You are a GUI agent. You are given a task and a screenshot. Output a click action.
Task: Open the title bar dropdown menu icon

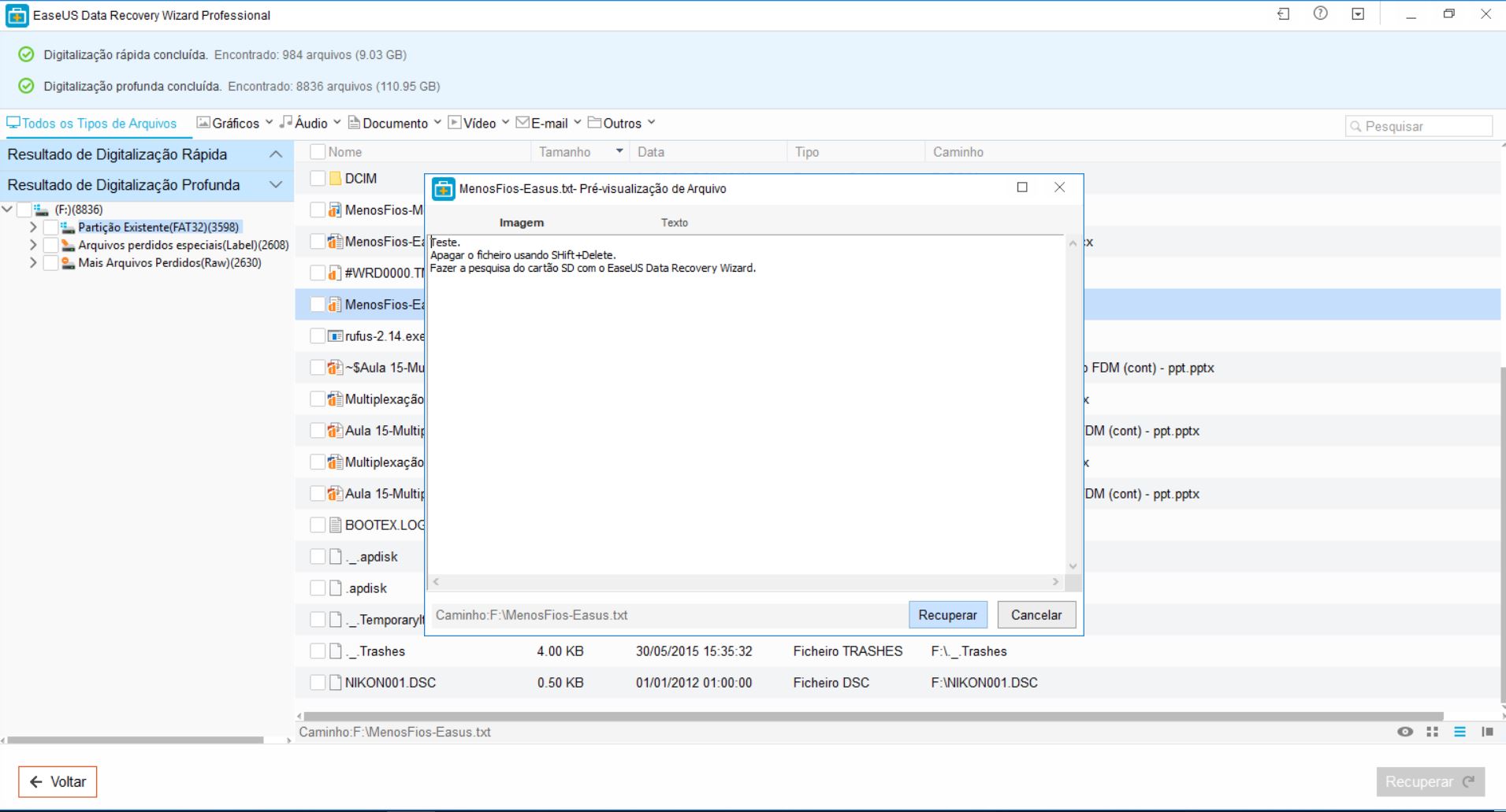1358,13
